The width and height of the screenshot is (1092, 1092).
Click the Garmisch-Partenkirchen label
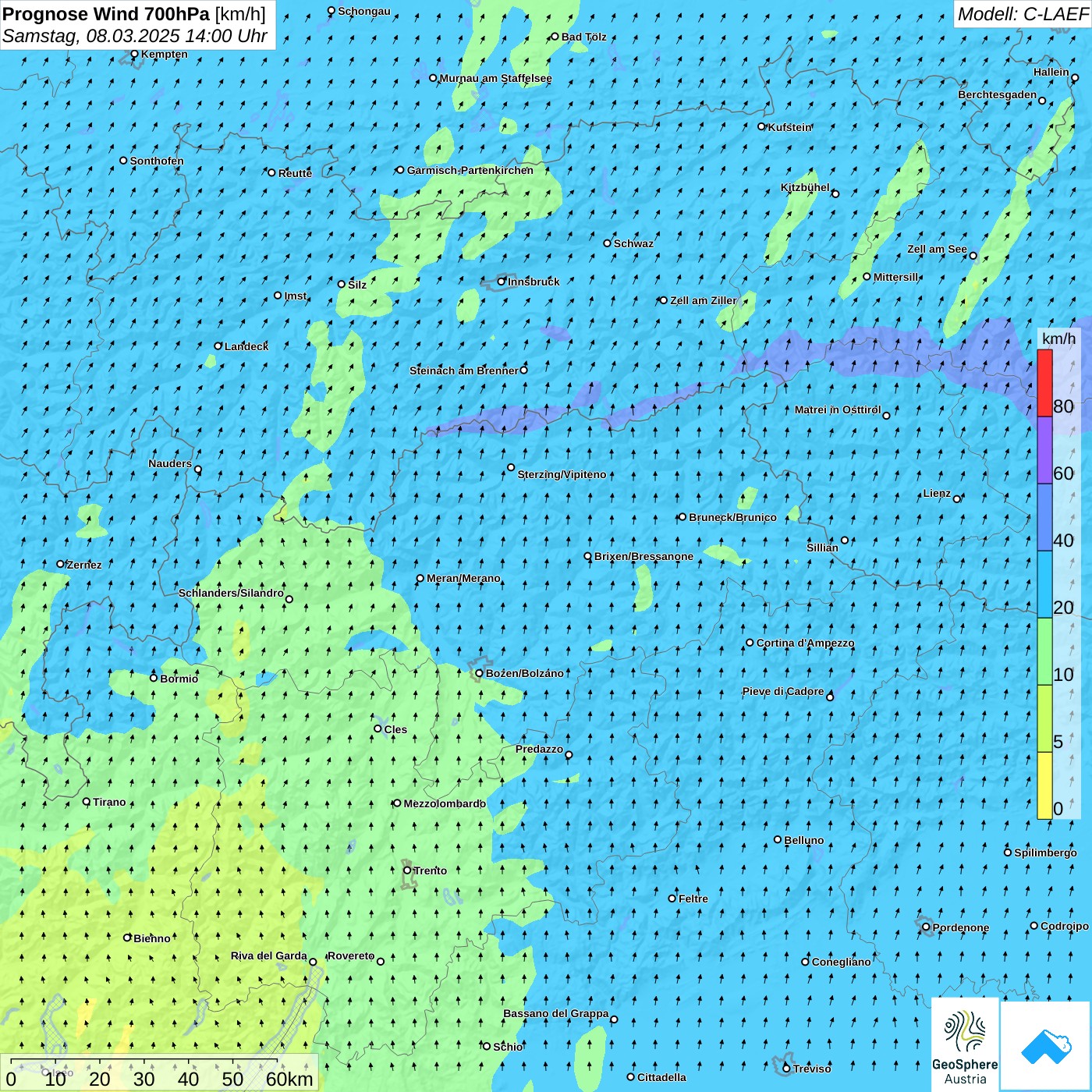click(470, 170)
